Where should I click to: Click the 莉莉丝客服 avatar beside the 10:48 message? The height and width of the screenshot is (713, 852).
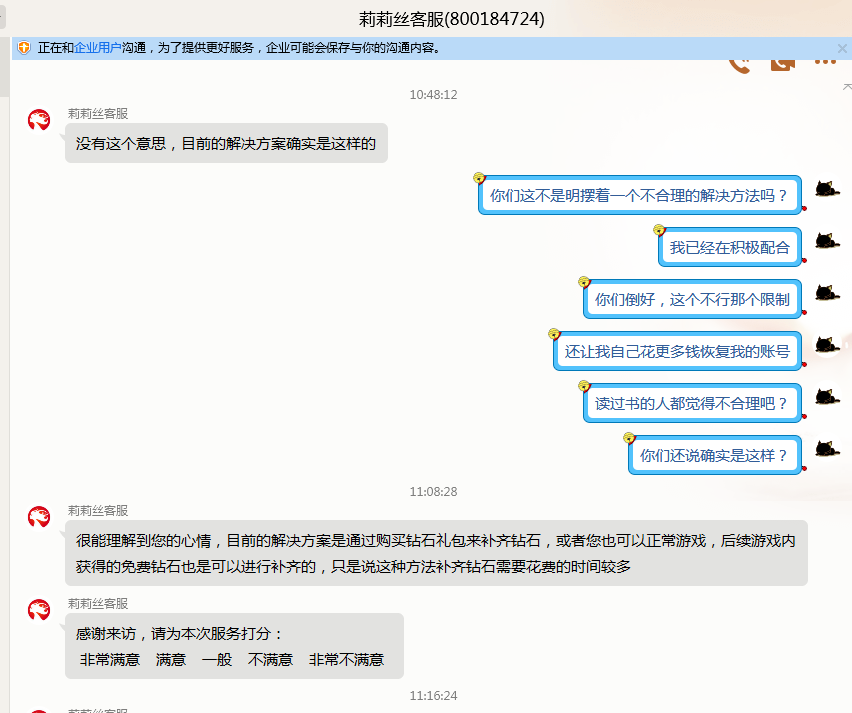[39, 121]
